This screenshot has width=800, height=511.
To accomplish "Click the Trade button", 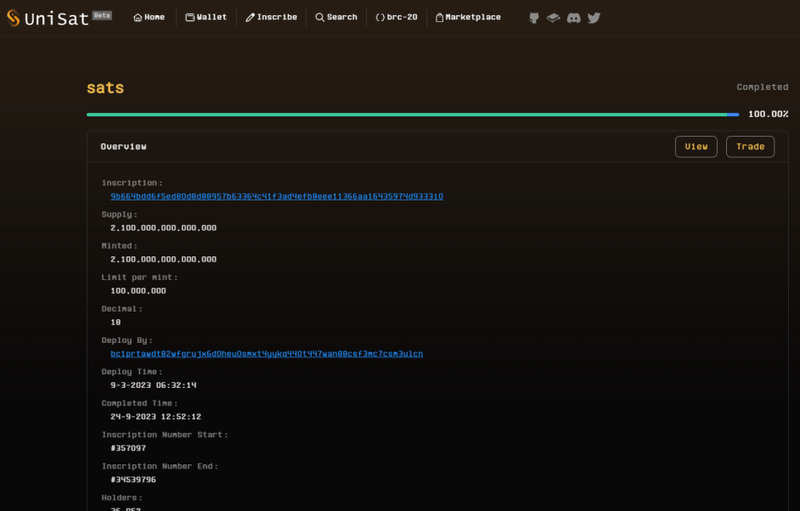I will [x=750, y=147].
